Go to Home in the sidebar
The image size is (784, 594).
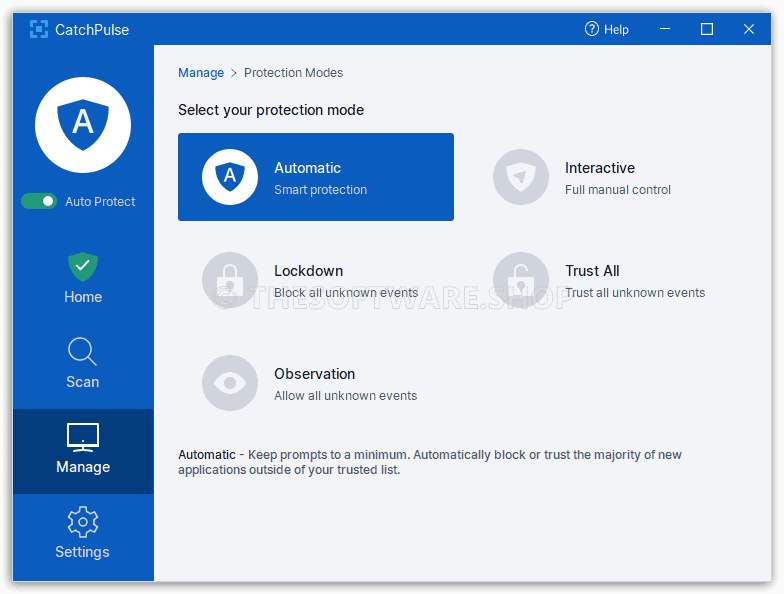coord(83,278)
